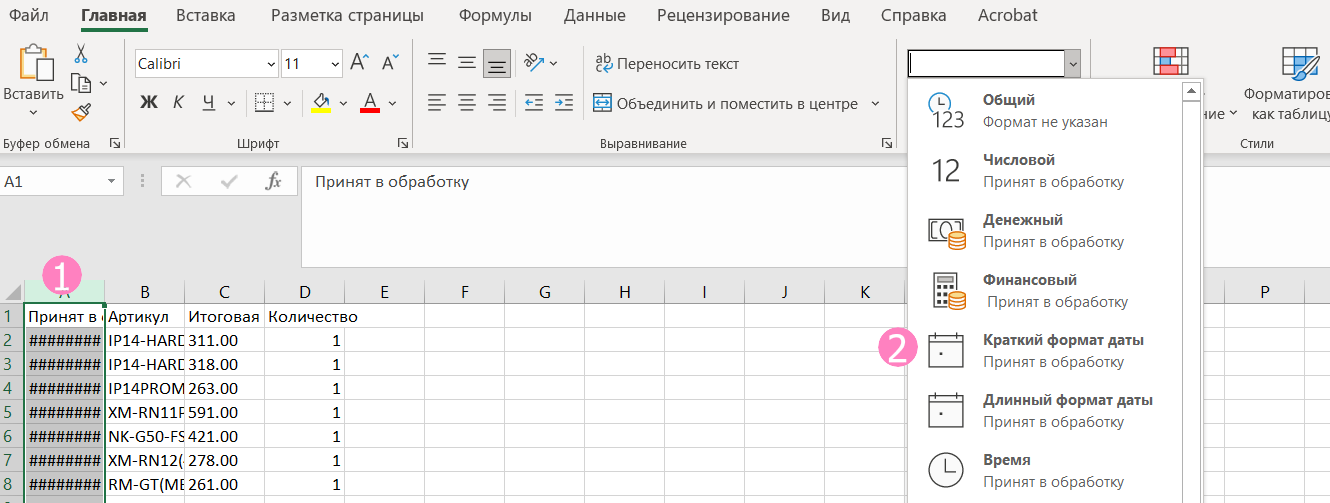The width and height of the screenshot is (1330, 503).
Task: Align text to bottom
Action: (496, 62)
